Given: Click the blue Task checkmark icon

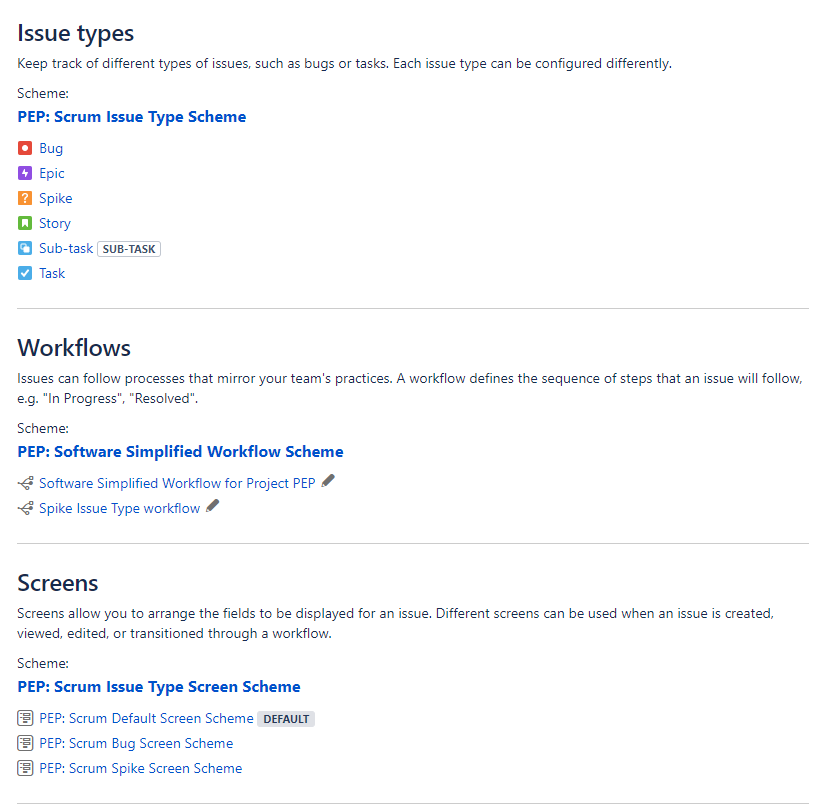Looking at the screenshot, I should pos(23,273).
